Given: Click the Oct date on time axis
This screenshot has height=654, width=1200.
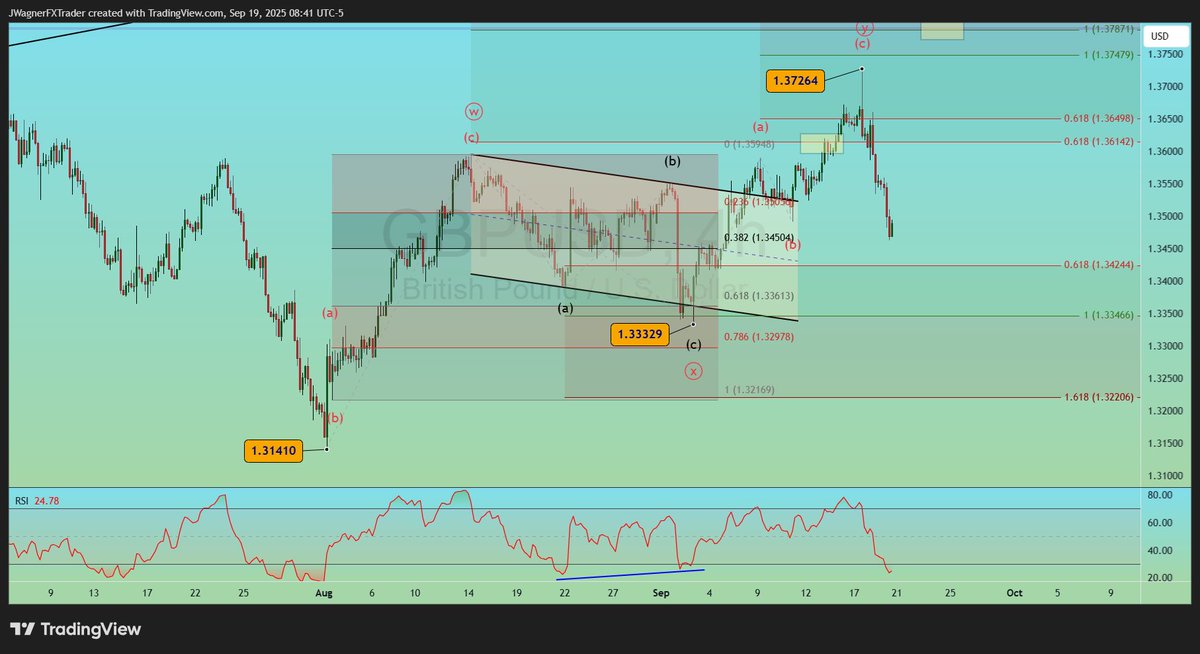Looking at the screenshot, I should pos(1012,593).
